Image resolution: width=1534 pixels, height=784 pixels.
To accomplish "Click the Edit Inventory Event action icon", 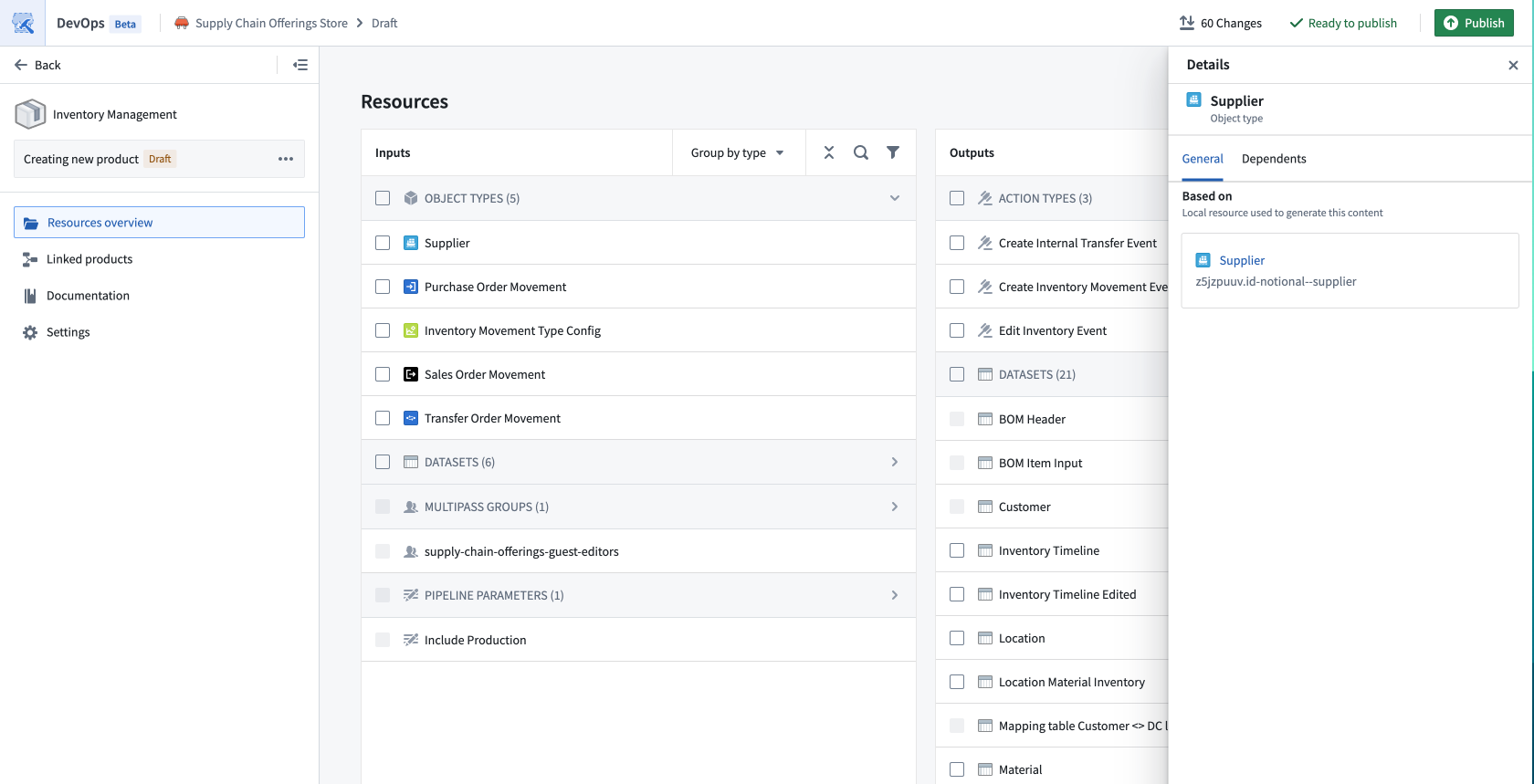I will pyautogui.click(x=985, y=330).
